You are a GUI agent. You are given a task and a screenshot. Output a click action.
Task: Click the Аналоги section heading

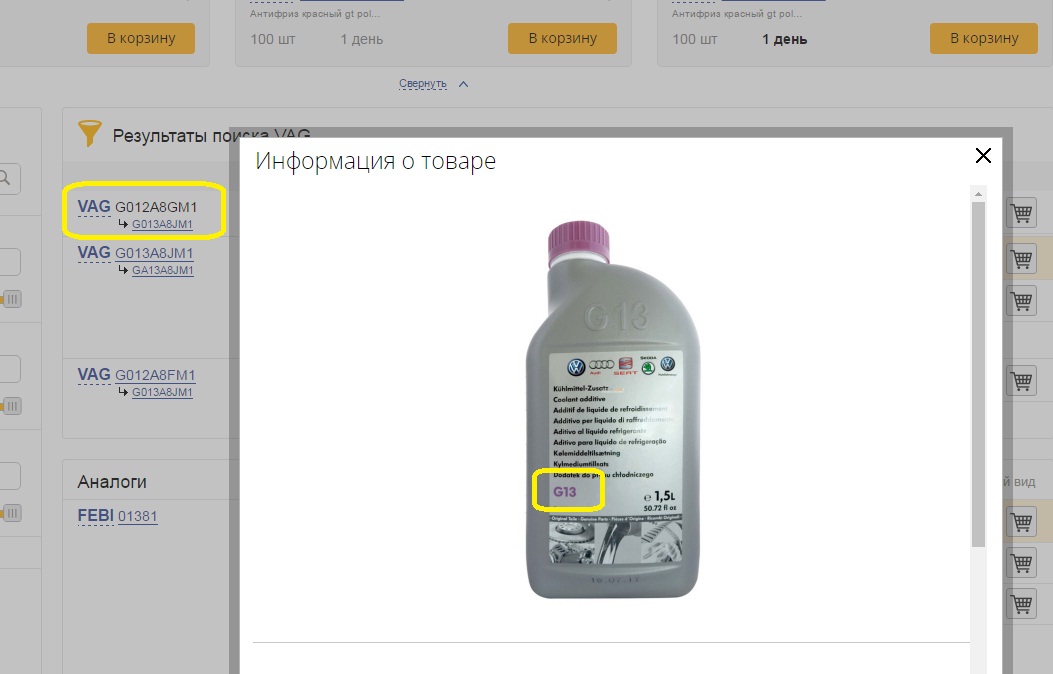point(112,482)
